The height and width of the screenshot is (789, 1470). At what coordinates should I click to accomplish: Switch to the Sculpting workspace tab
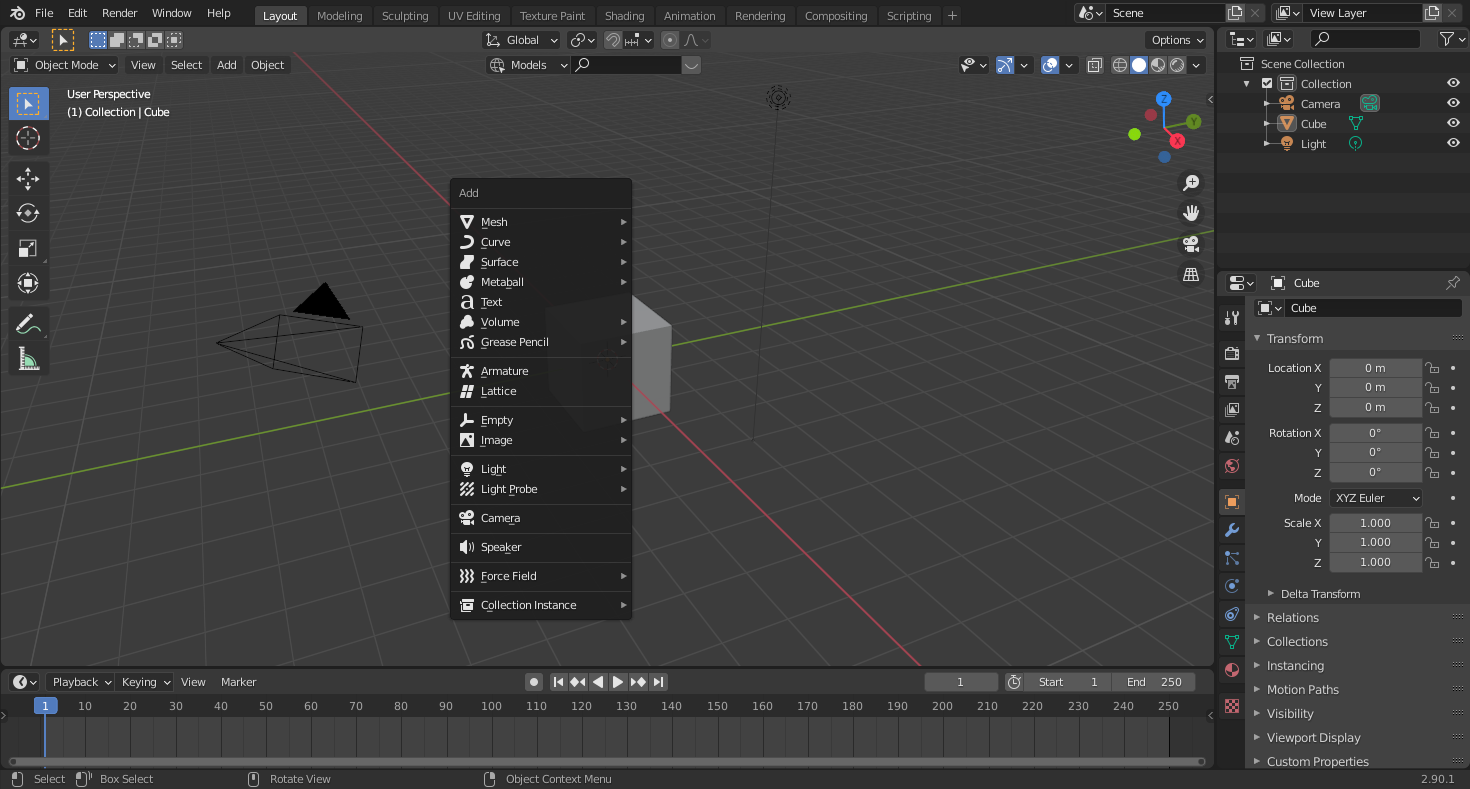[405, 15]
